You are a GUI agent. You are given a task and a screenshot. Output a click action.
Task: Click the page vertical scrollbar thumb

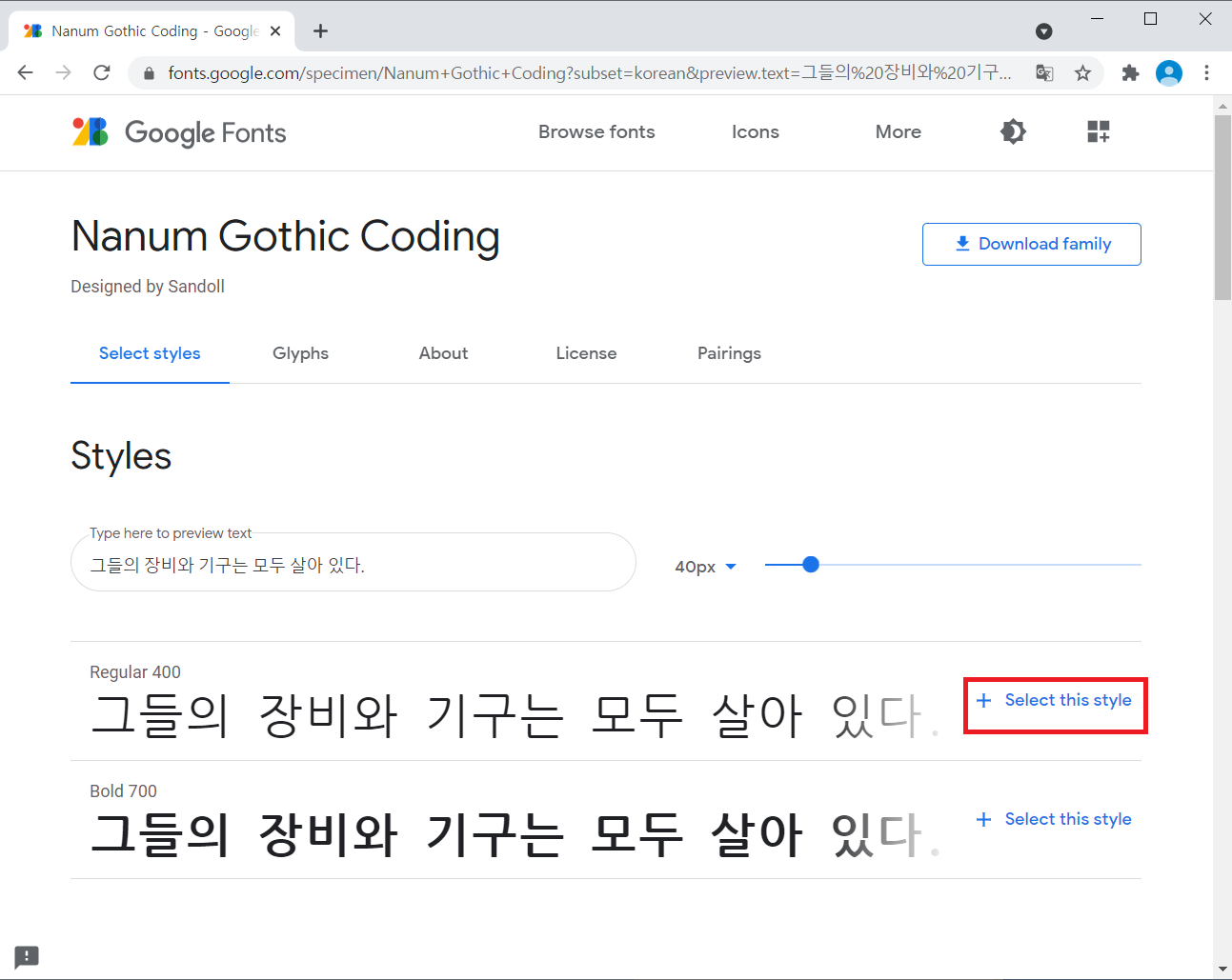[1222, 208]
